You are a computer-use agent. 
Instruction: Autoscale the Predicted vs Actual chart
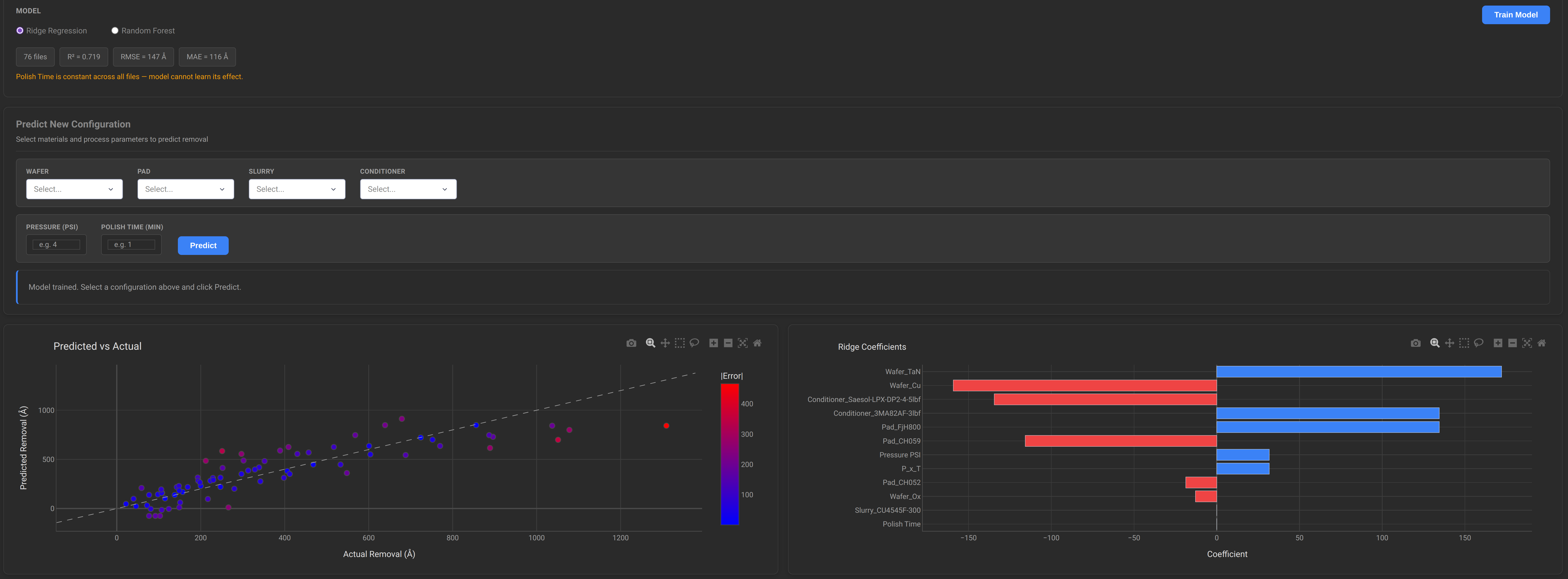tap(742, 342)
